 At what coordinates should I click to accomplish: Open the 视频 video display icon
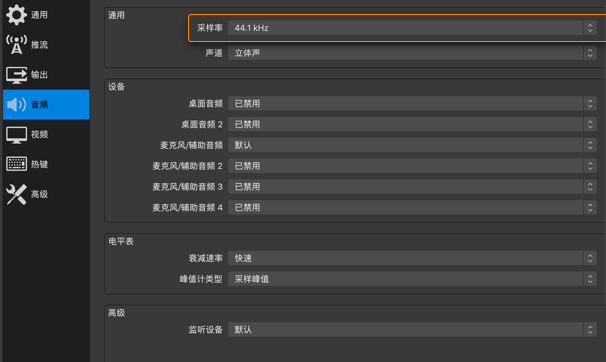tap(16, 134)
